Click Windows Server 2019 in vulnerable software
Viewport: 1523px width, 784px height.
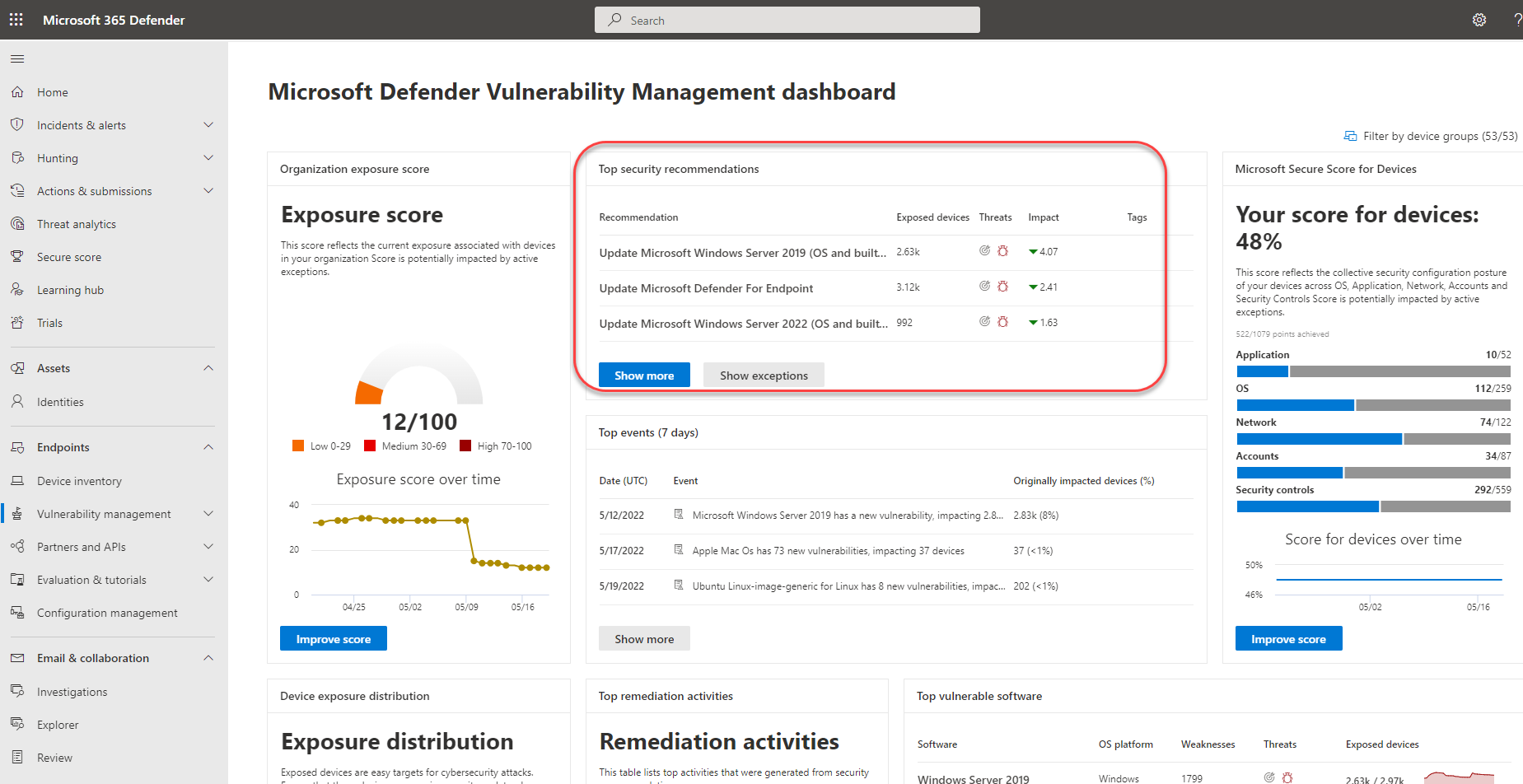tap(973, 778)
